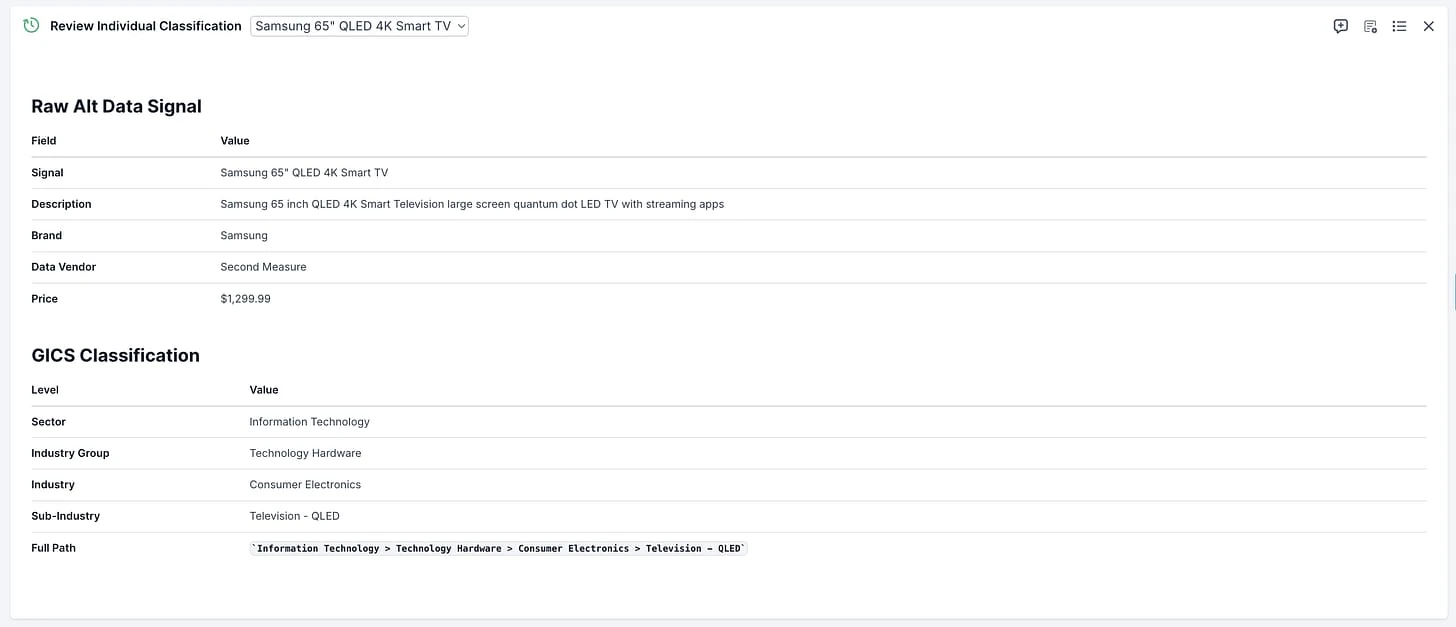The image size is (1456, 627).
Task: Click the green classification history icon
Action: tap(30, 25)
